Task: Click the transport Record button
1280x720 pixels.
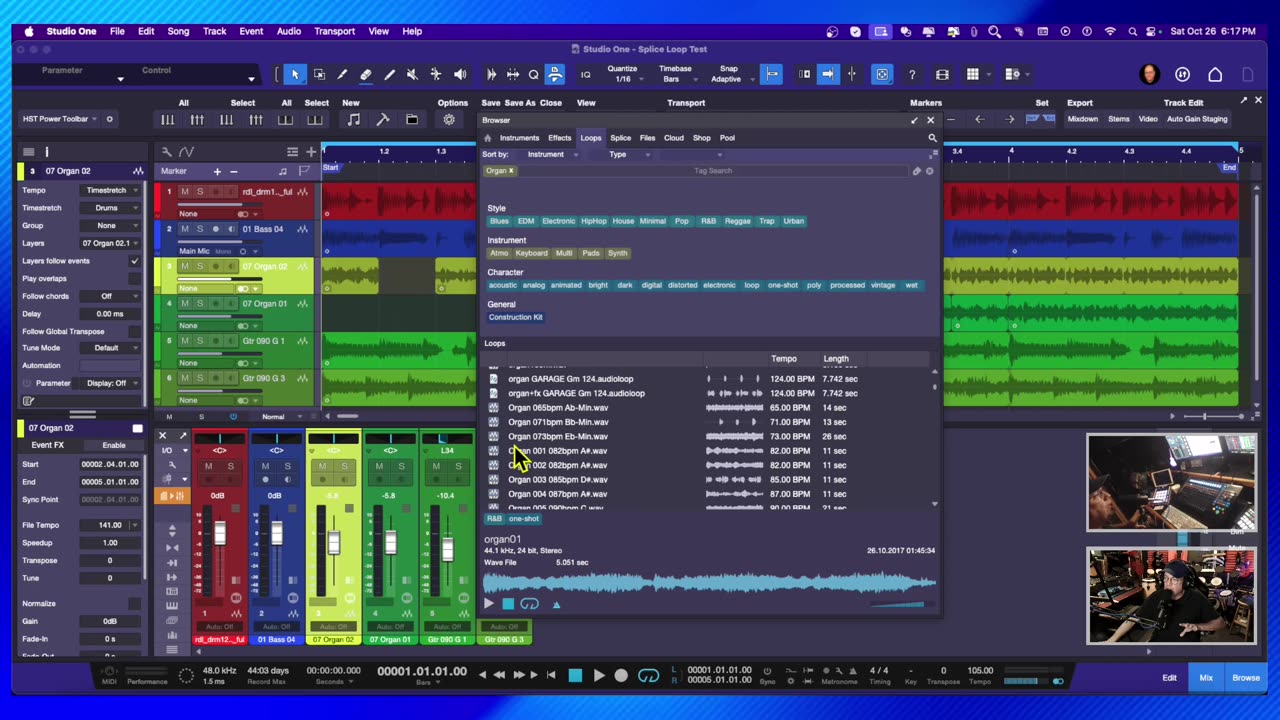Action: point(621,675)
